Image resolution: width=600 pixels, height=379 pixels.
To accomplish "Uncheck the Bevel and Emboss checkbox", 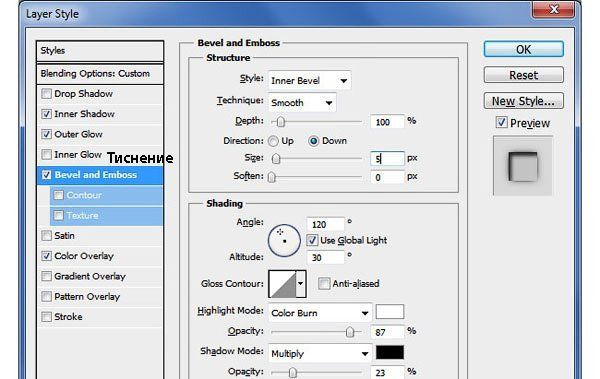I will 46,175.
